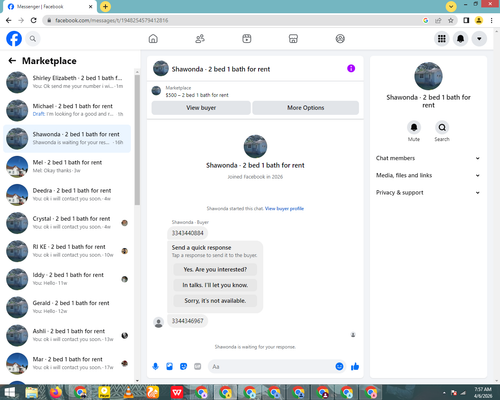Screen dimensions: 500x400
Task: Click the address bar URL
Action: click(111, 20)
